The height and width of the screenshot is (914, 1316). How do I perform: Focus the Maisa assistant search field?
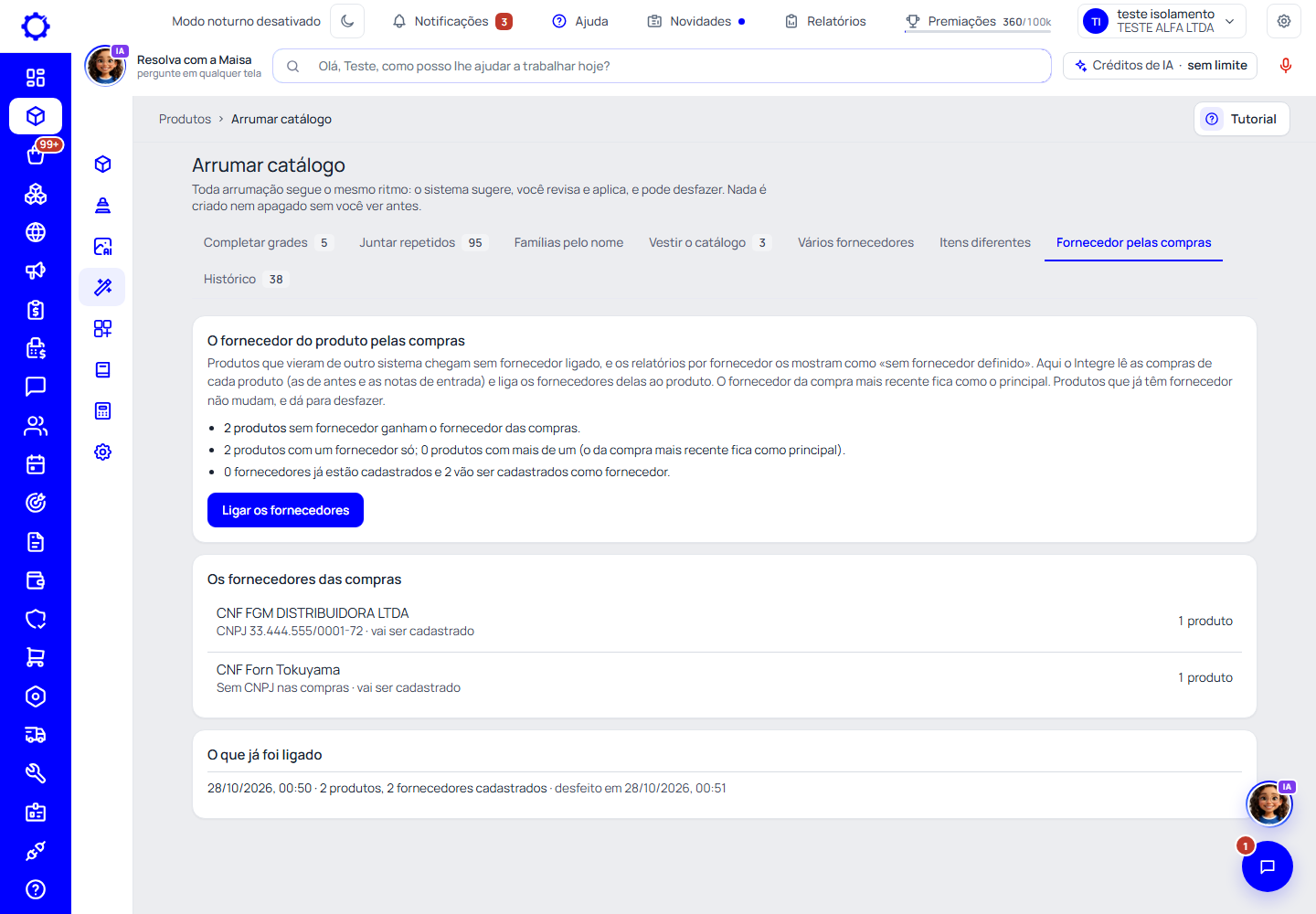coord(663,66)
